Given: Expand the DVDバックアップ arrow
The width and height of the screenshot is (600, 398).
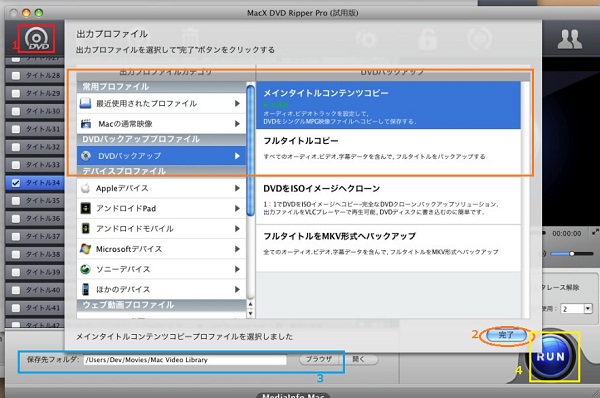Looking at the screenshot, I should (237, 156).
